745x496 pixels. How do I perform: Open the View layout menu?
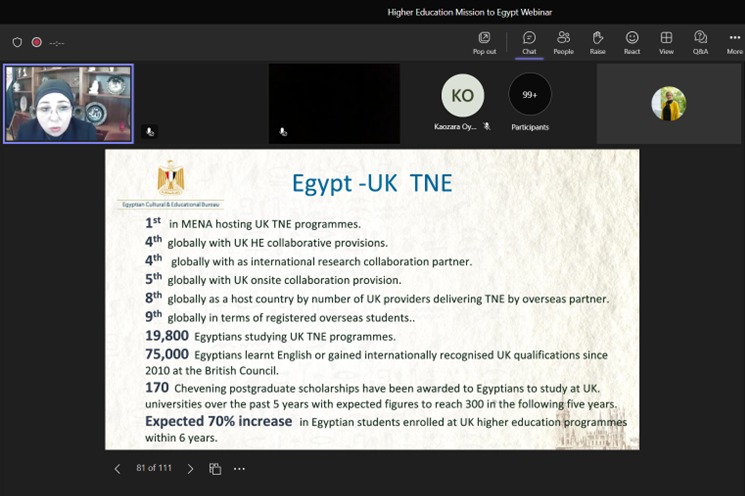[666, 42]
